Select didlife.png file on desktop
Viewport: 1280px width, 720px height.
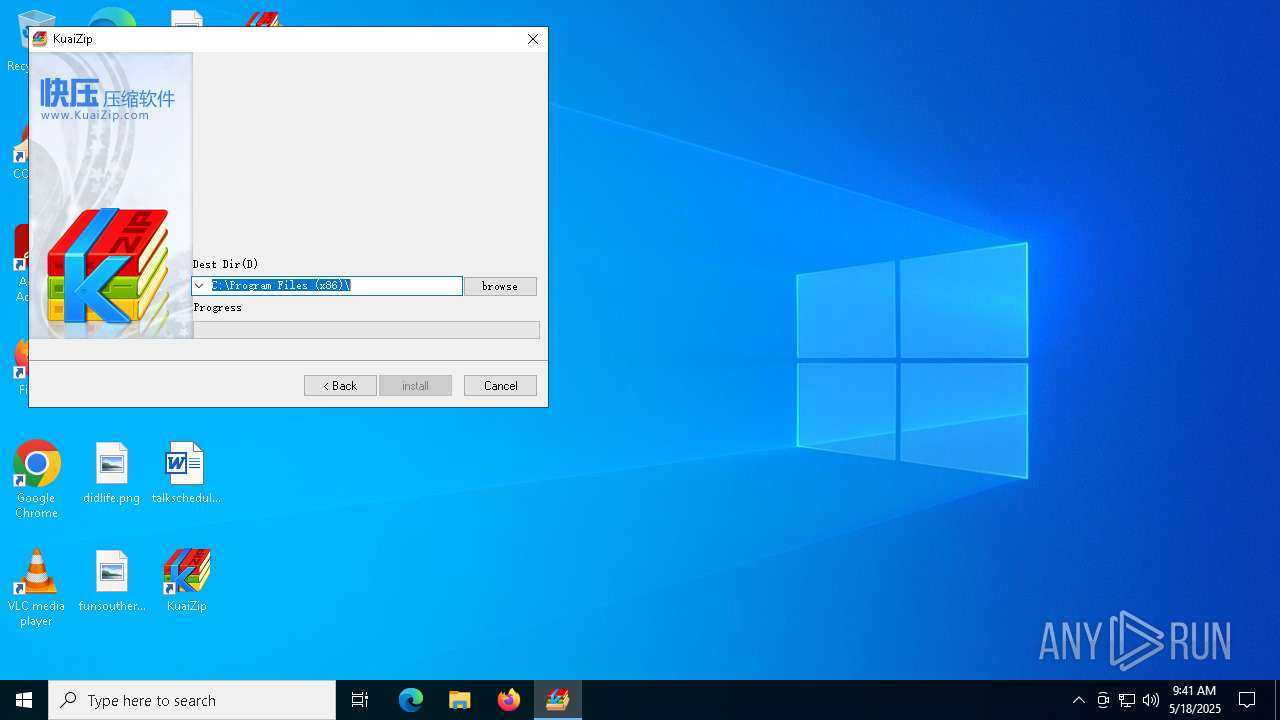[111, 473]
